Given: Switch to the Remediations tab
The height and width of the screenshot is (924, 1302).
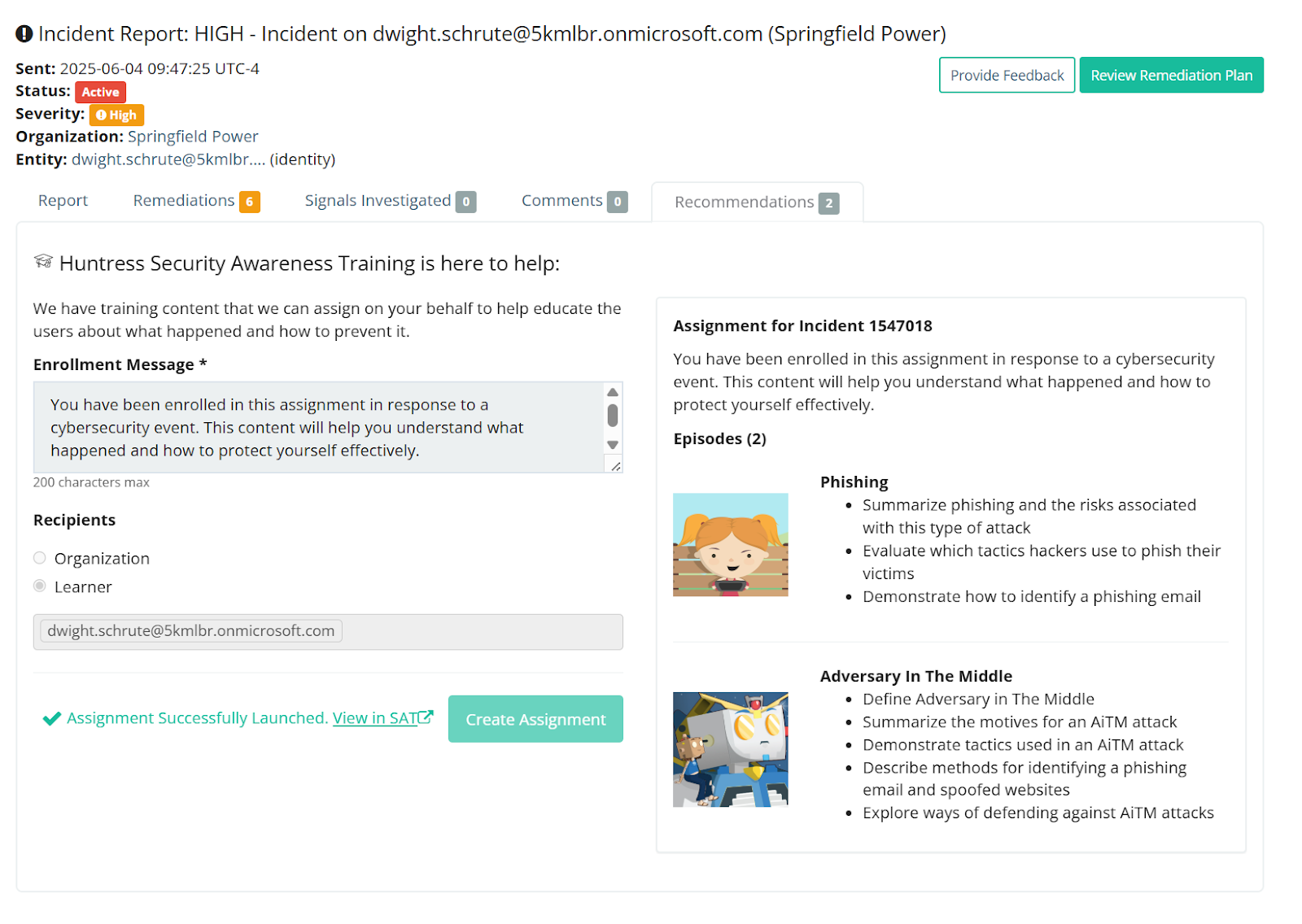Looking at the screenshot, I should click(196, 201).
